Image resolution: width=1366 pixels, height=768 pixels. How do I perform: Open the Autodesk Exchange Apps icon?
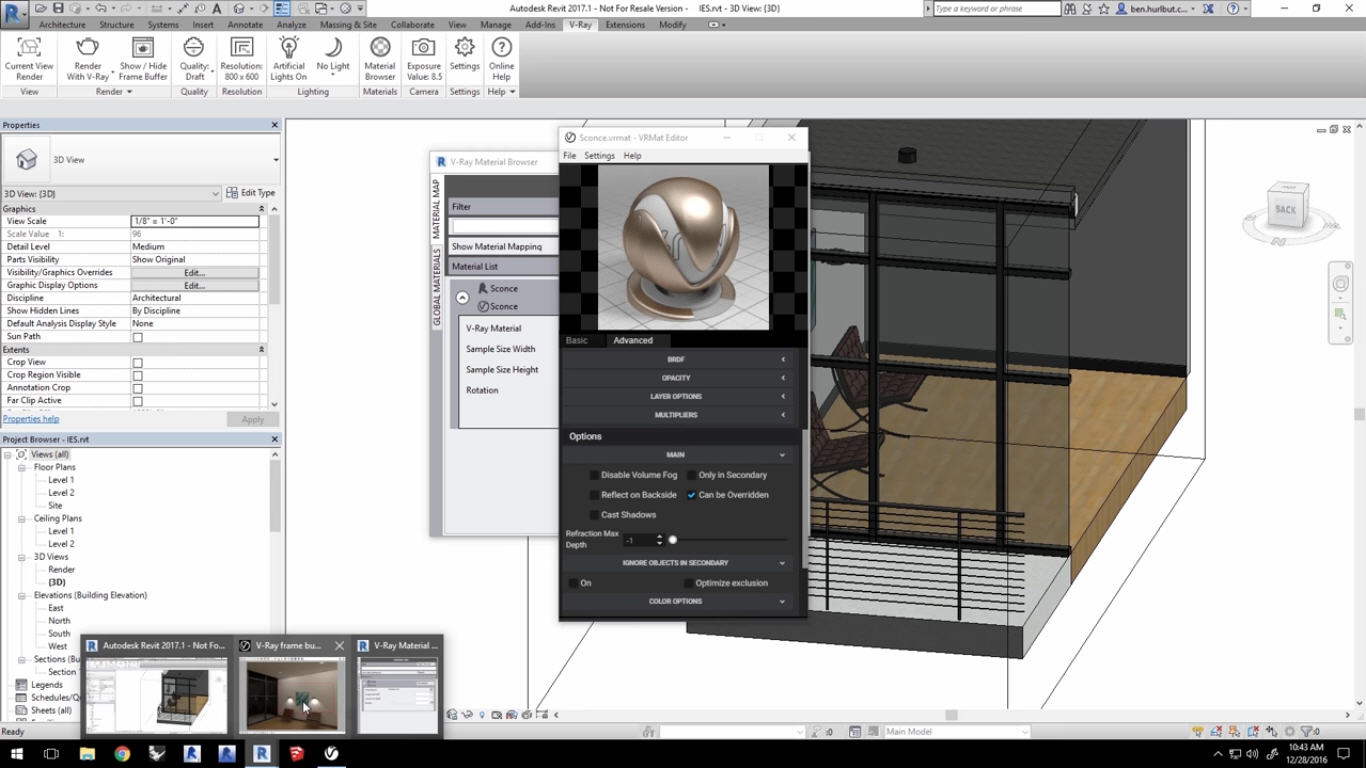click(x=1208, y=8)
